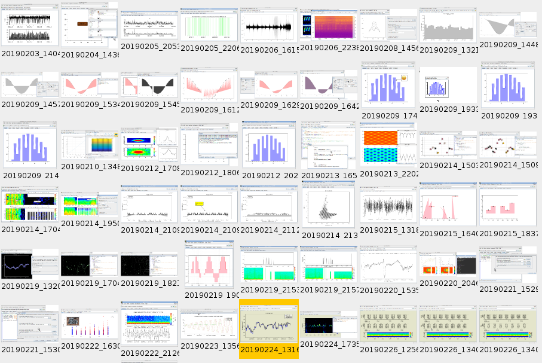Click the 20190220_153 jagged line plot thumbnail
This screenshot has width=542, height=363.
tap(389, 265)
